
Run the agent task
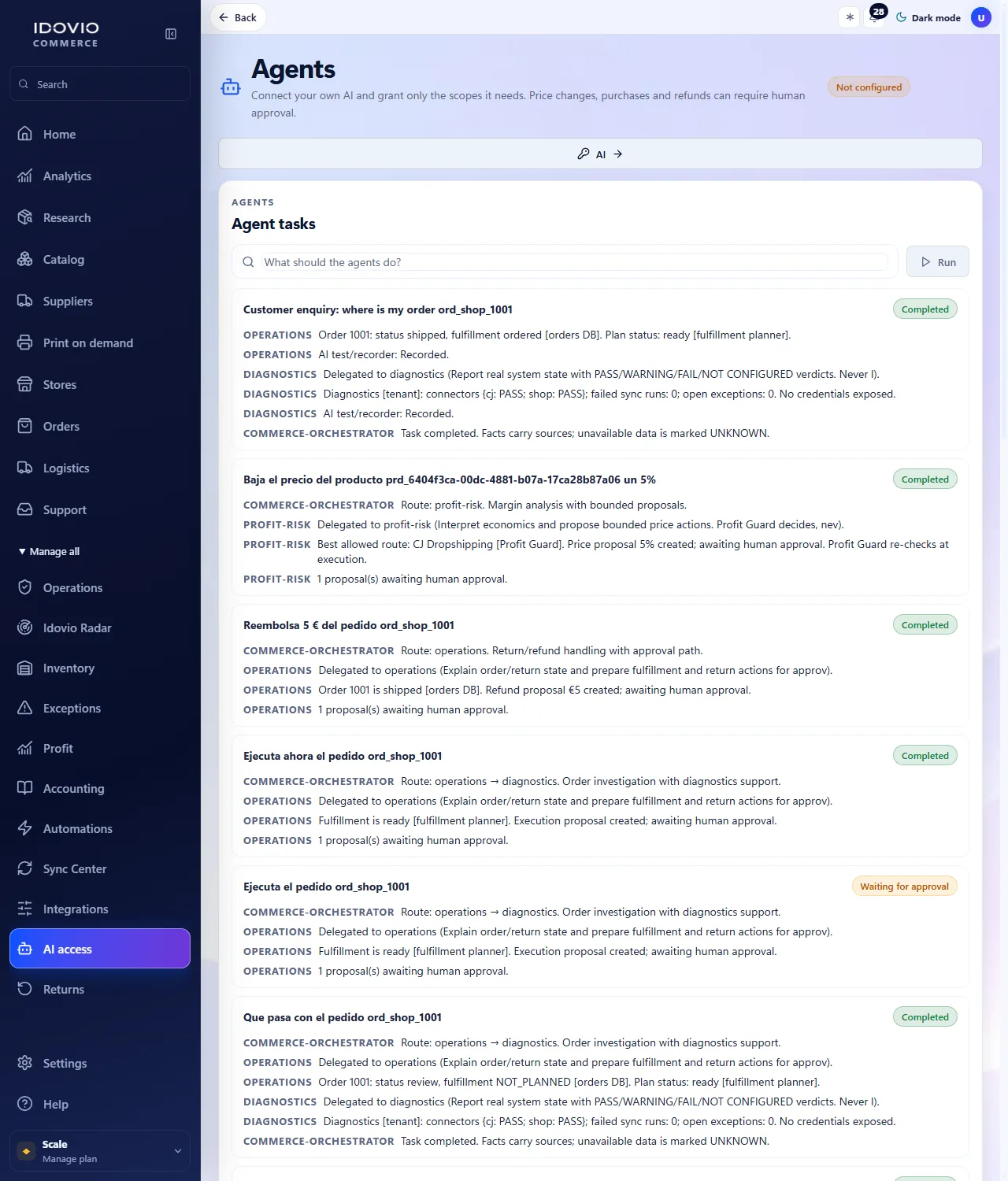point(938,262)
